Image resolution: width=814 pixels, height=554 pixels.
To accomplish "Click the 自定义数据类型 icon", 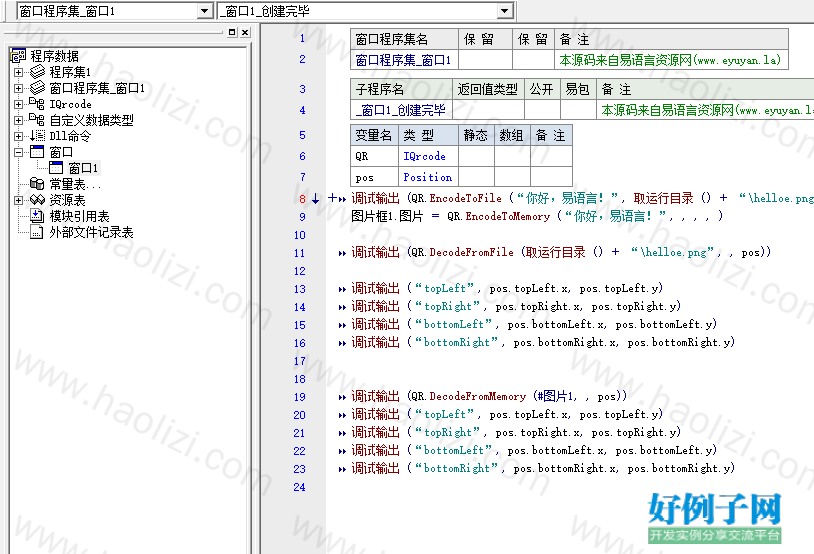I will (x=37, y=120).
